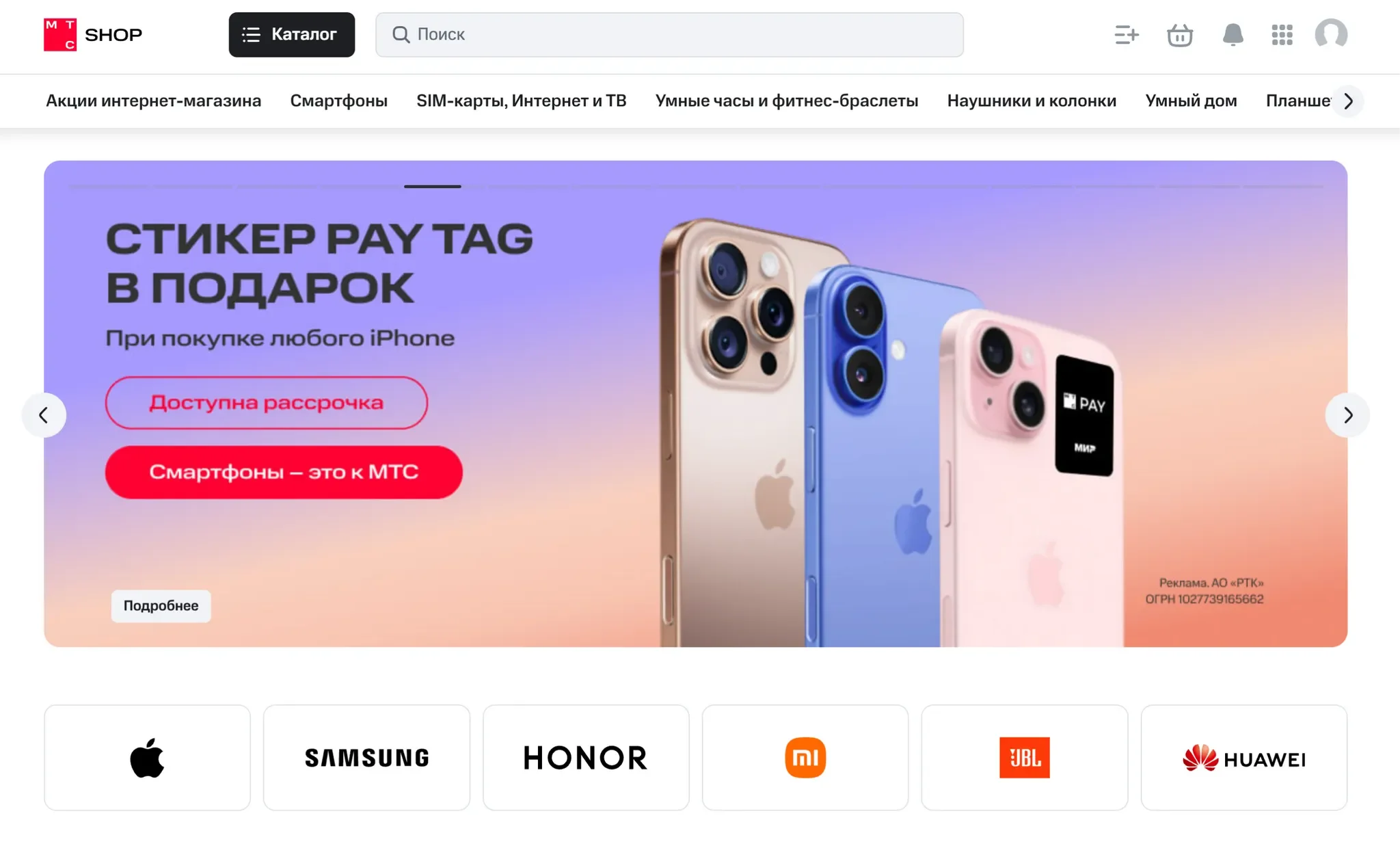Expand more categories with the right chevron
This screenshot has height=846, width=1400.
[x=1348, y=101]
